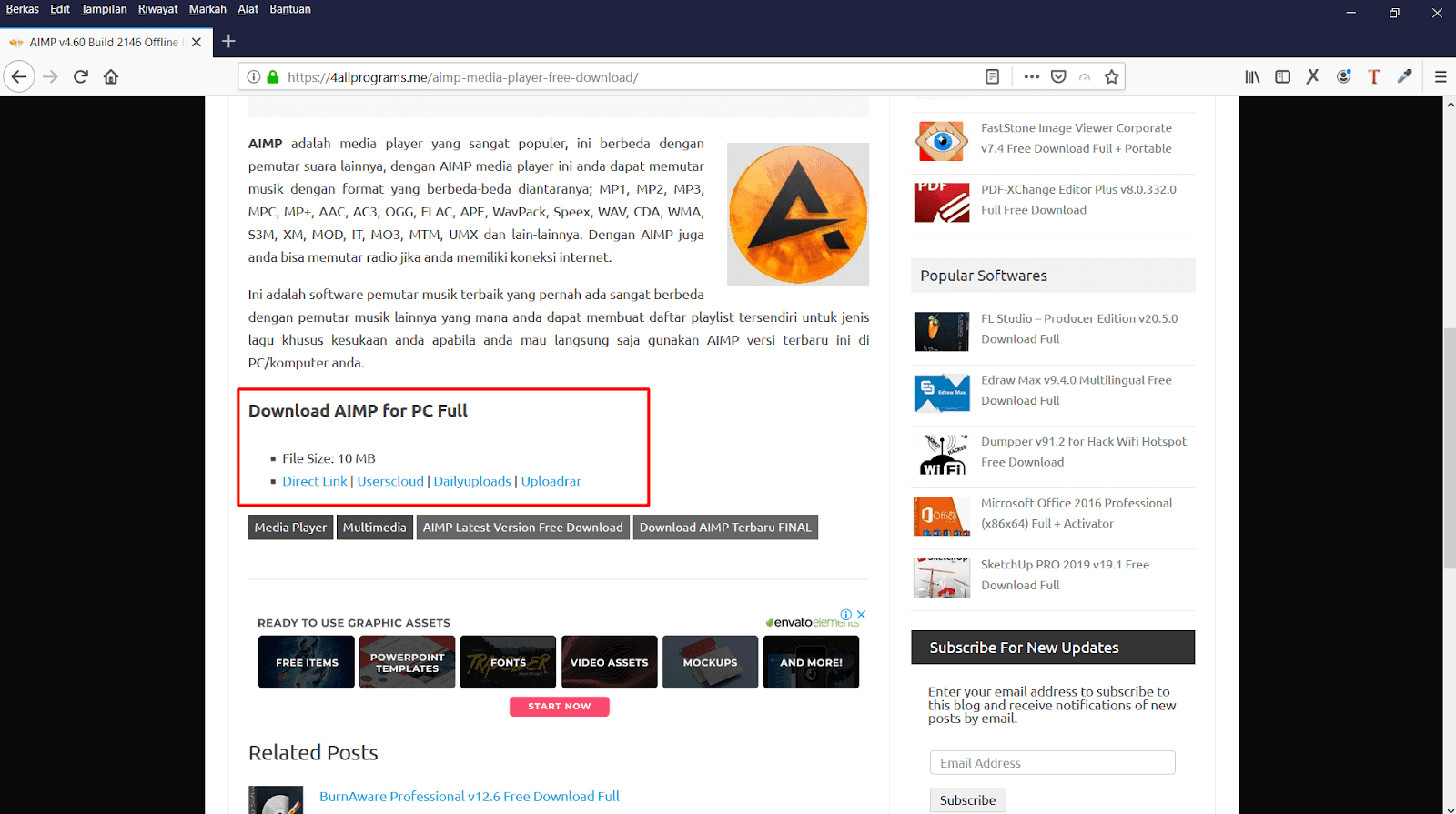Click the green padlock security icon
This screenshot has width=1456, height=814.
point(272,77)
